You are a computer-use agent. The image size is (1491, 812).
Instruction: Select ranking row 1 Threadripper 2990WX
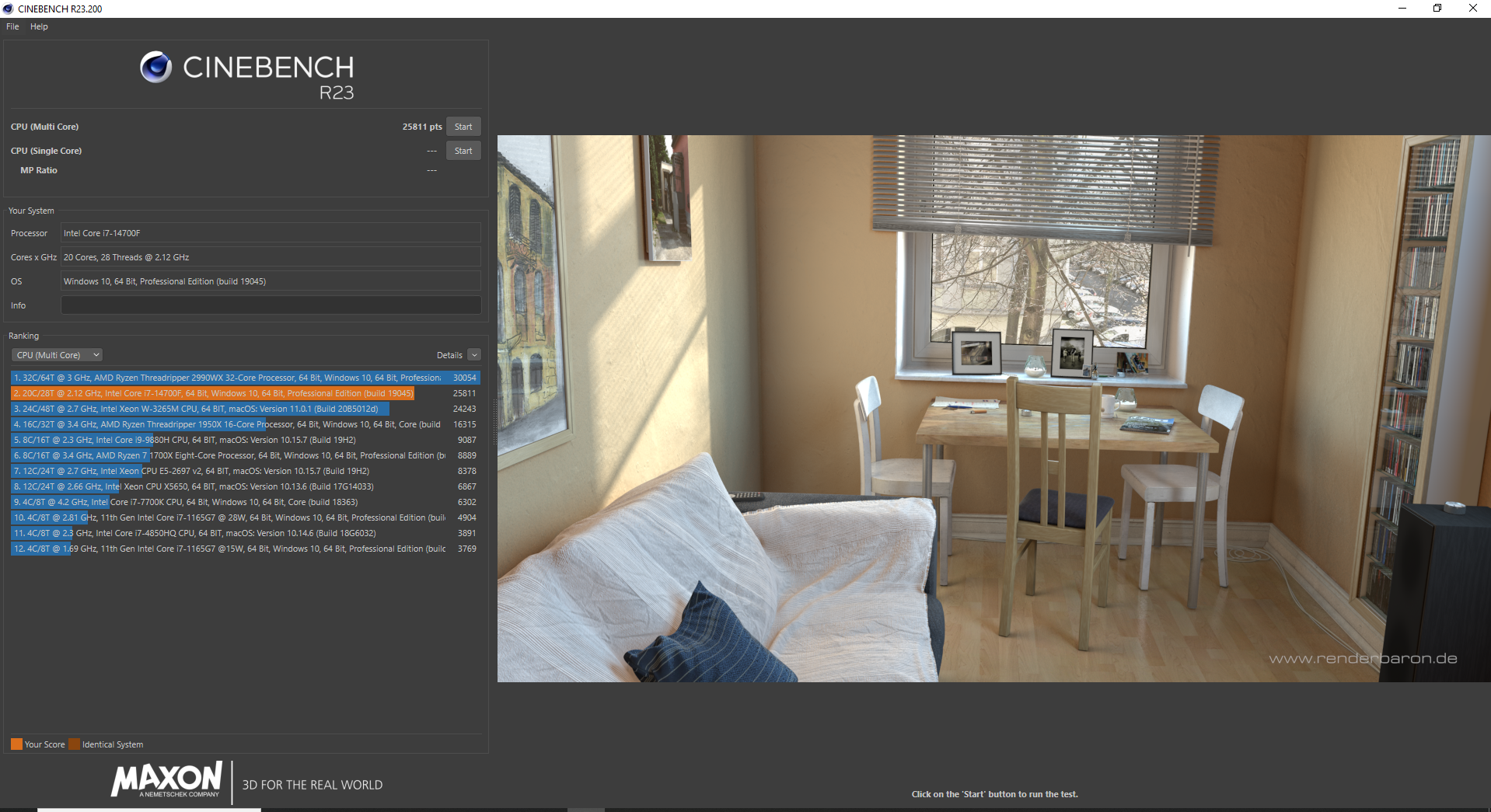coord(245,378)
